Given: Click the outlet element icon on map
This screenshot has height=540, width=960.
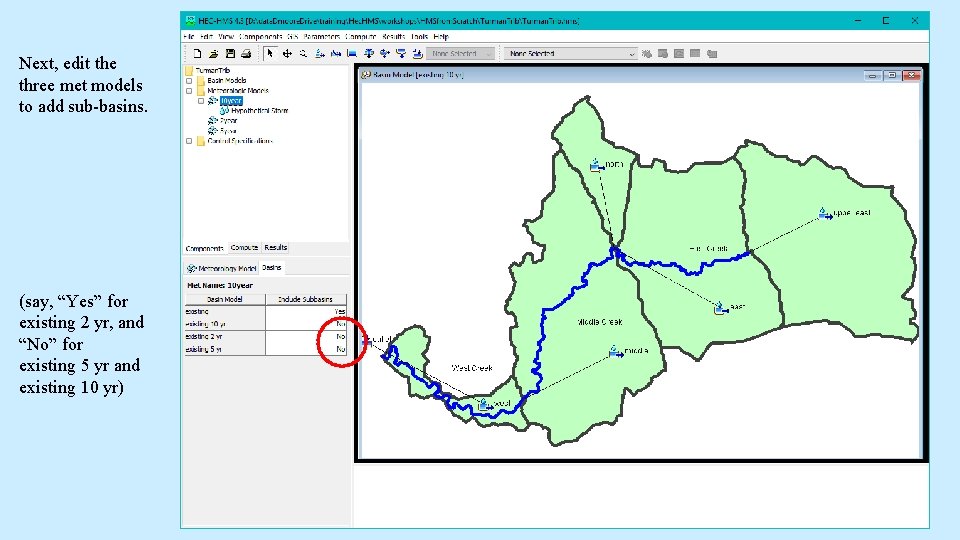Looking at the screenshot, I should click(x=366, y=340).
